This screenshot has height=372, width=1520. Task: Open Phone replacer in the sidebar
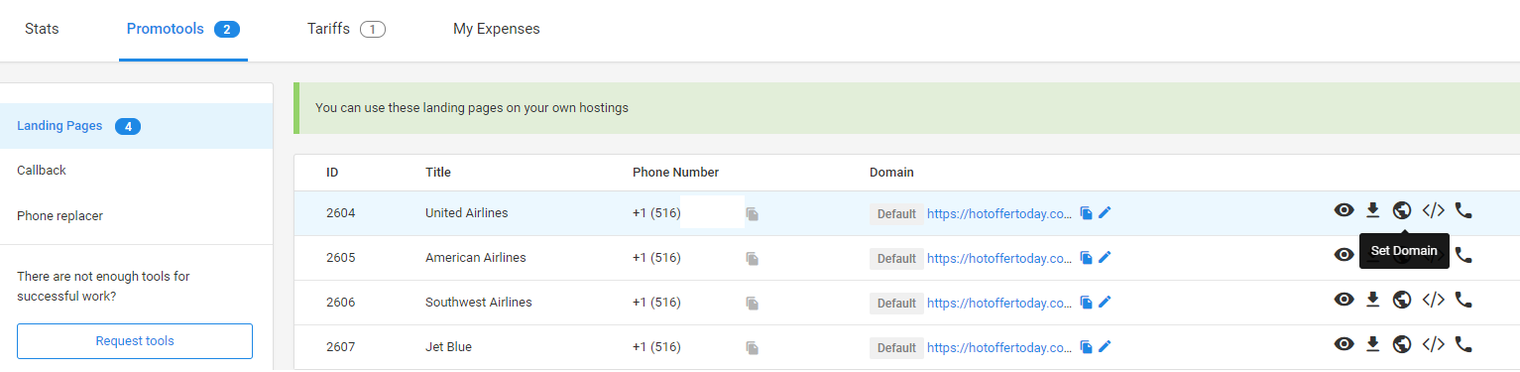coord(60,215)
